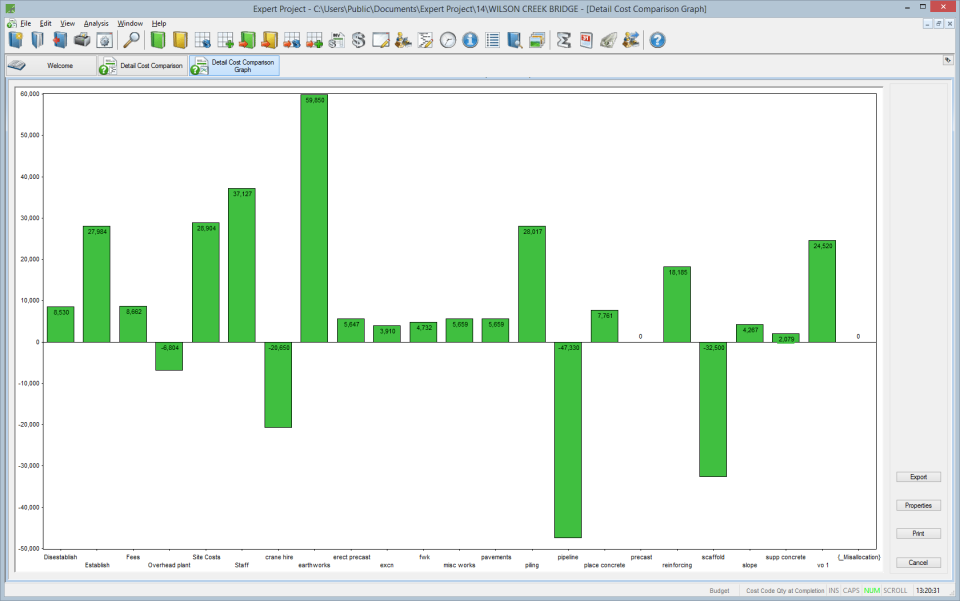Click the earthworks bar labeled 59,850
960x601 pixels.
pos(314,218)
